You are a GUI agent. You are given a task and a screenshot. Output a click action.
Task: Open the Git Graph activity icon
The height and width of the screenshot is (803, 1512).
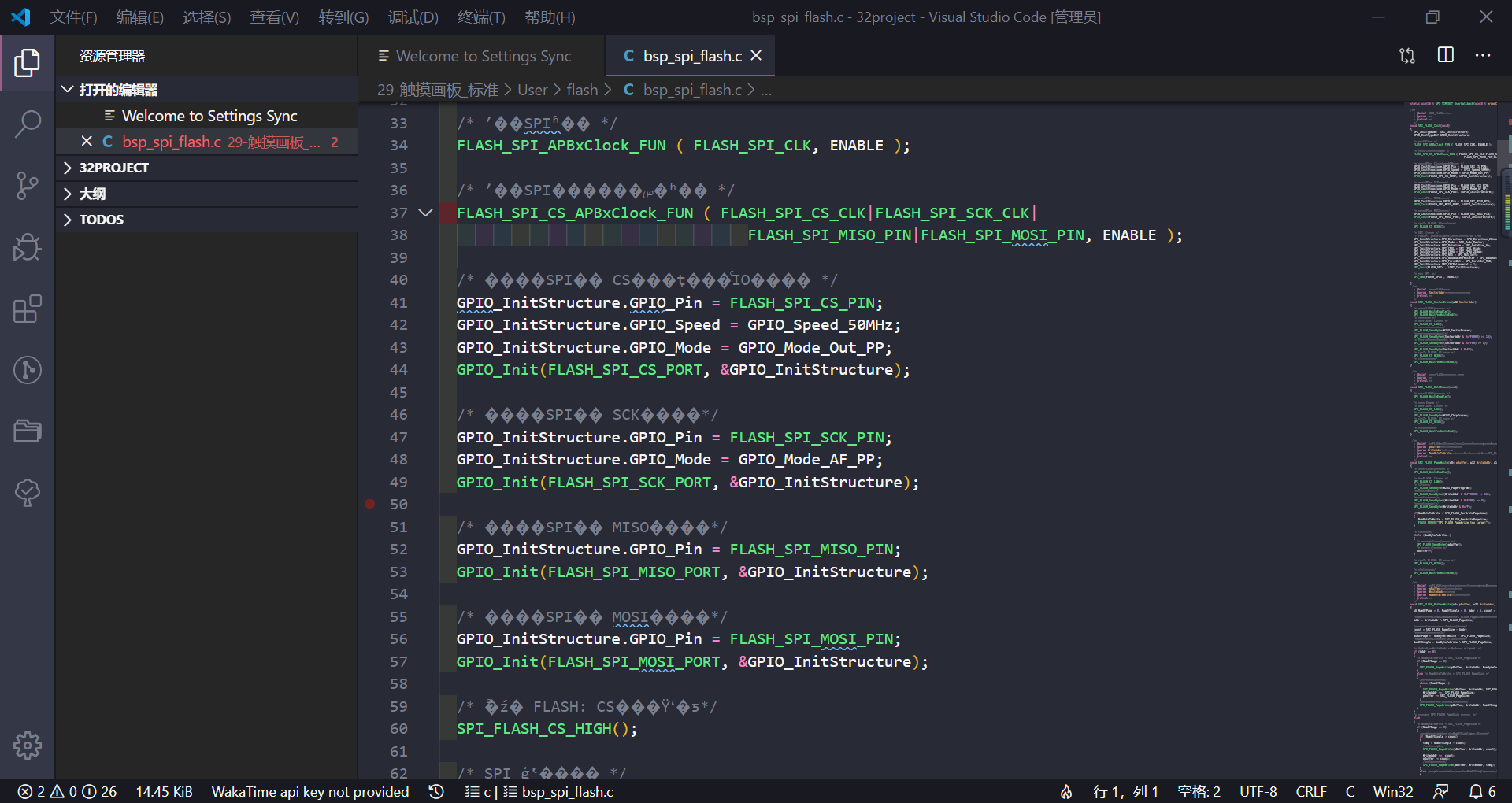(28, 370)
